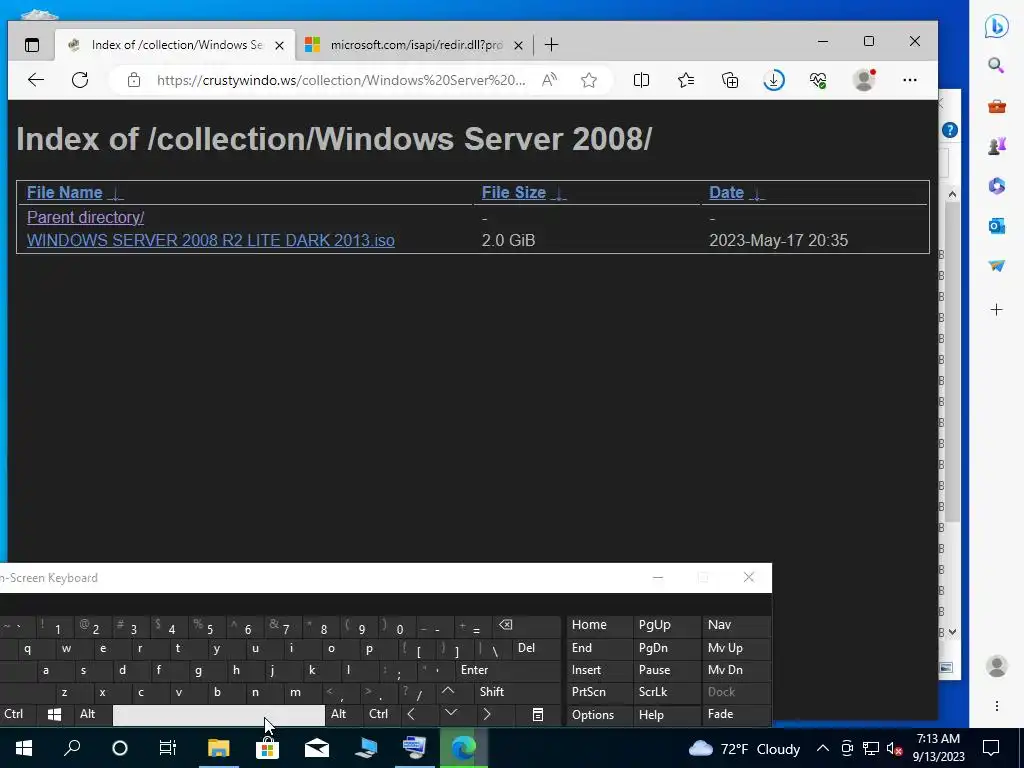The height and width of the screenshot is (768, 1024).
Task: Open Microsoft Store from the taskbar
Action: point(267,748)
